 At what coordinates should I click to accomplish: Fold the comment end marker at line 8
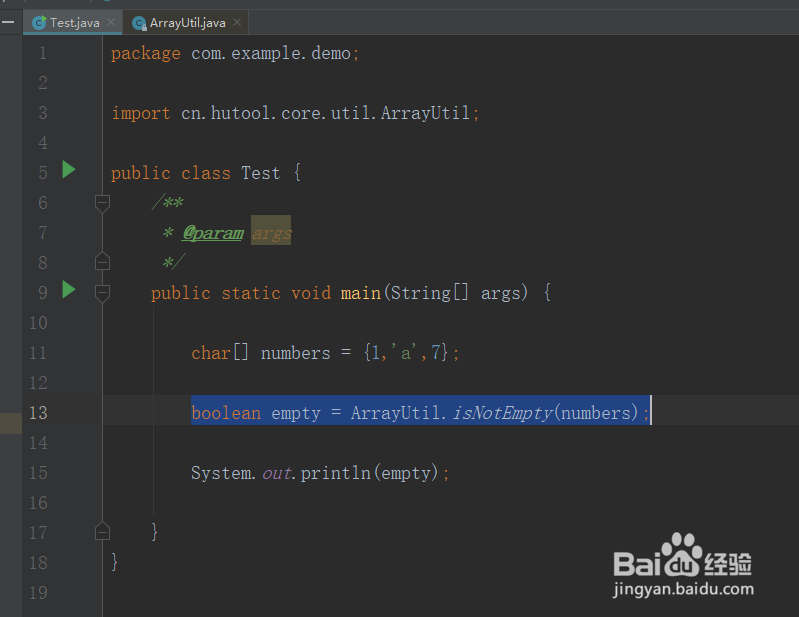click(x=102, y=261)
